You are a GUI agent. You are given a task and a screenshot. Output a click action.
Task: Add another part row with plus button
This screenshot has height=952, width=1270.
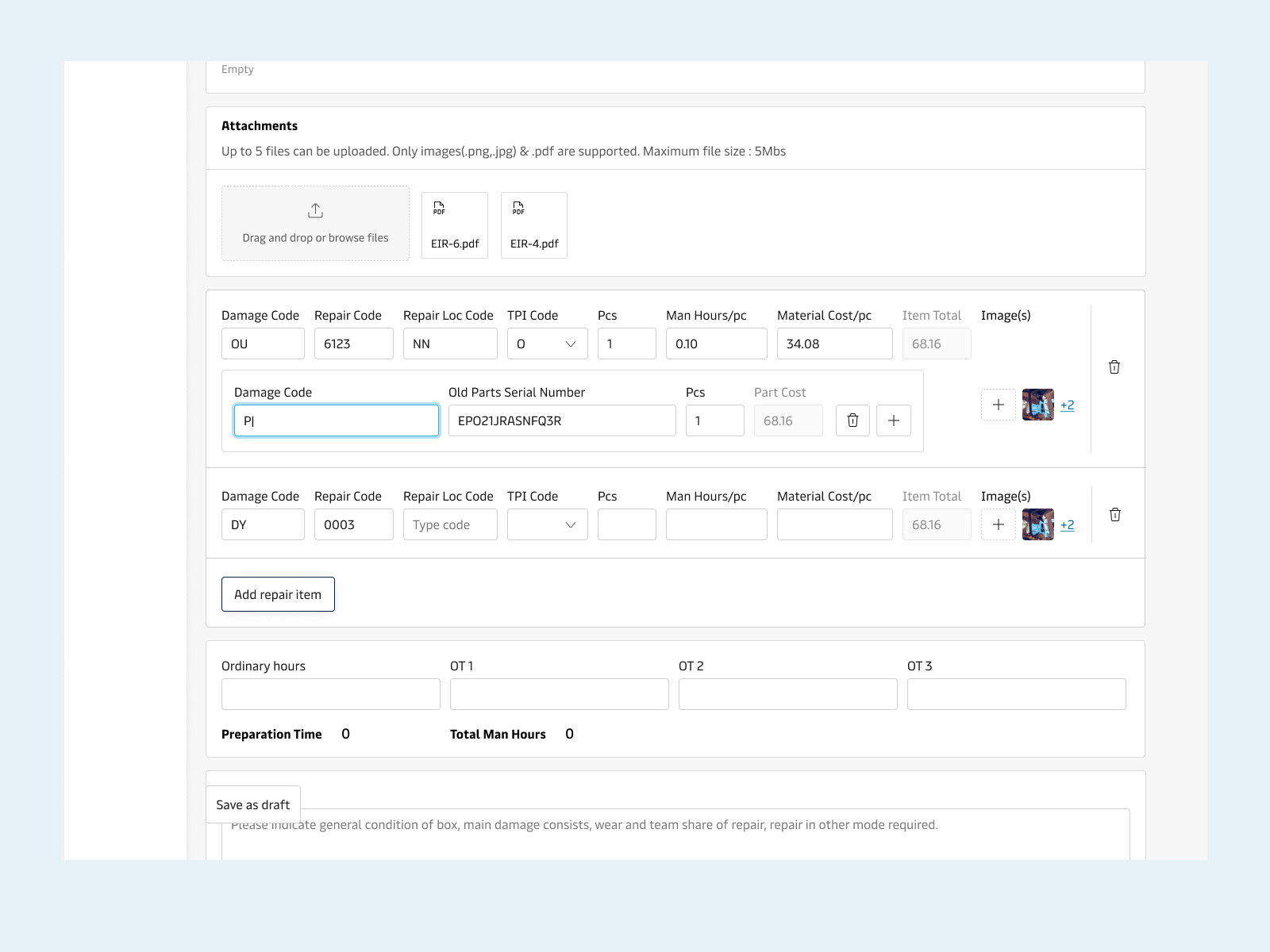pos(894,420)
